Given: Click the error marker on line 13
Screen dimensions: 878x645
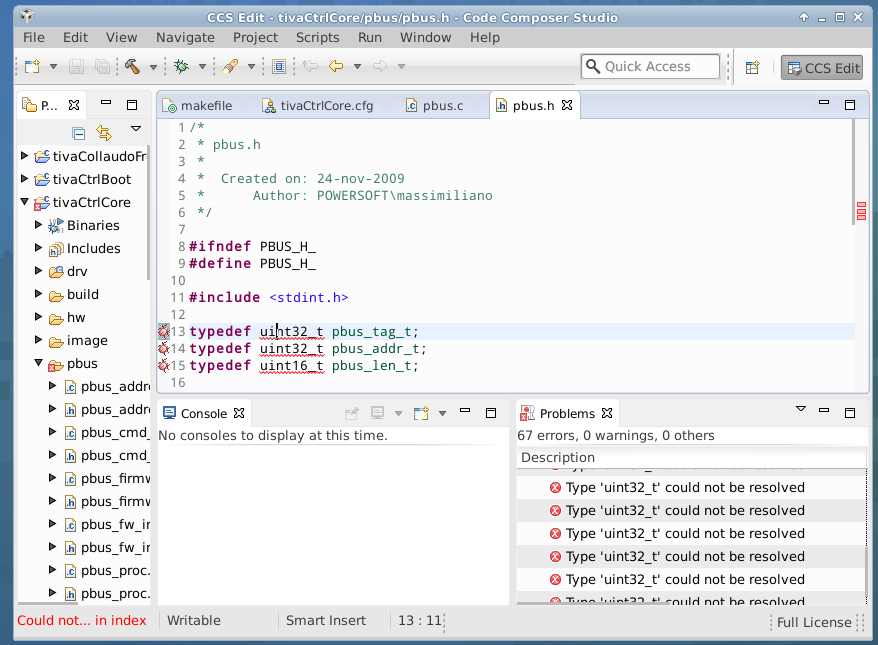Looking at the screenshot, I should (x=164, y=332).
